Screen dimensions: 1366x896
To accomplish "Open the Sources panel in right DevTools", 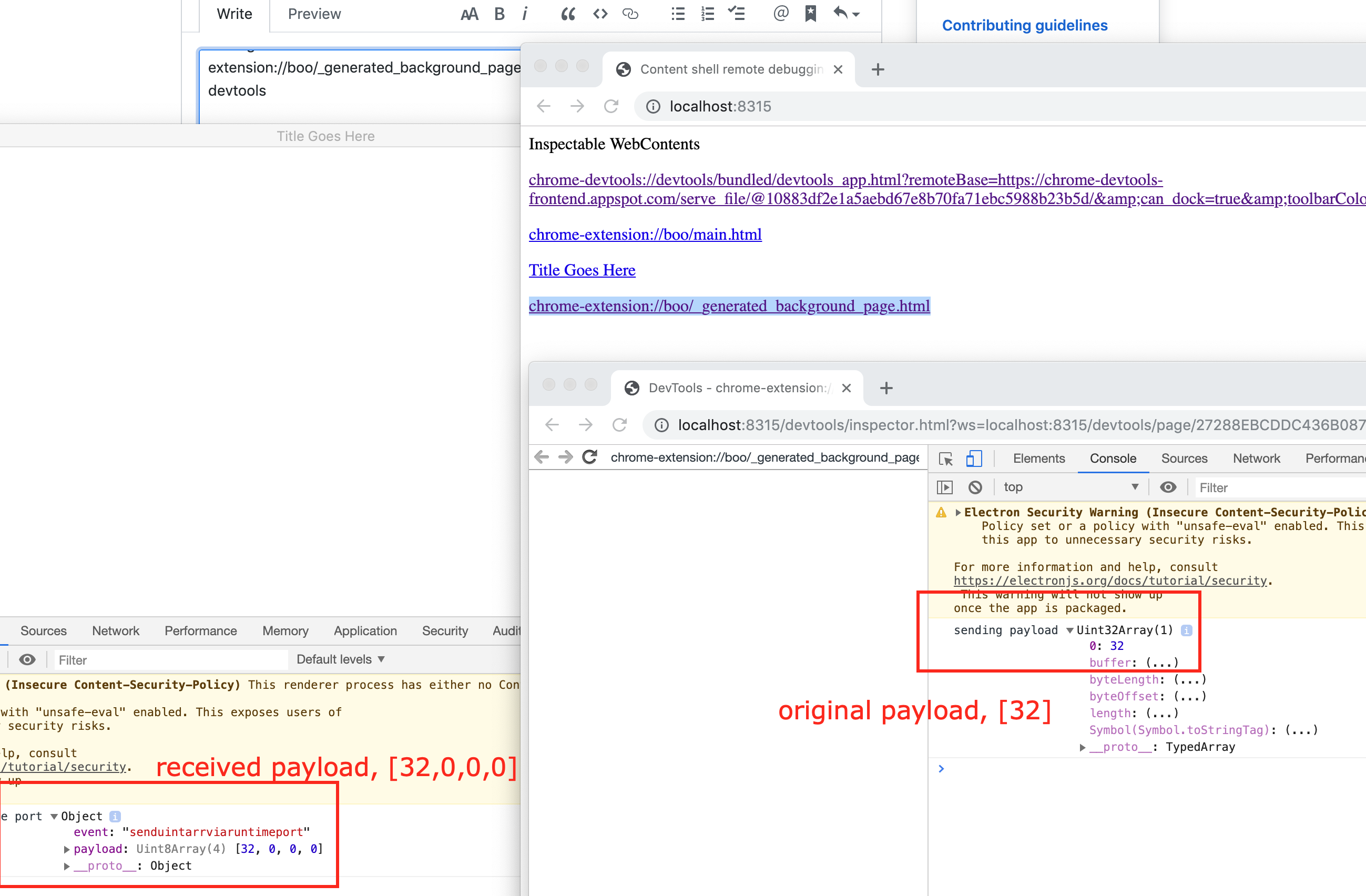I will tap(1184, 458).
